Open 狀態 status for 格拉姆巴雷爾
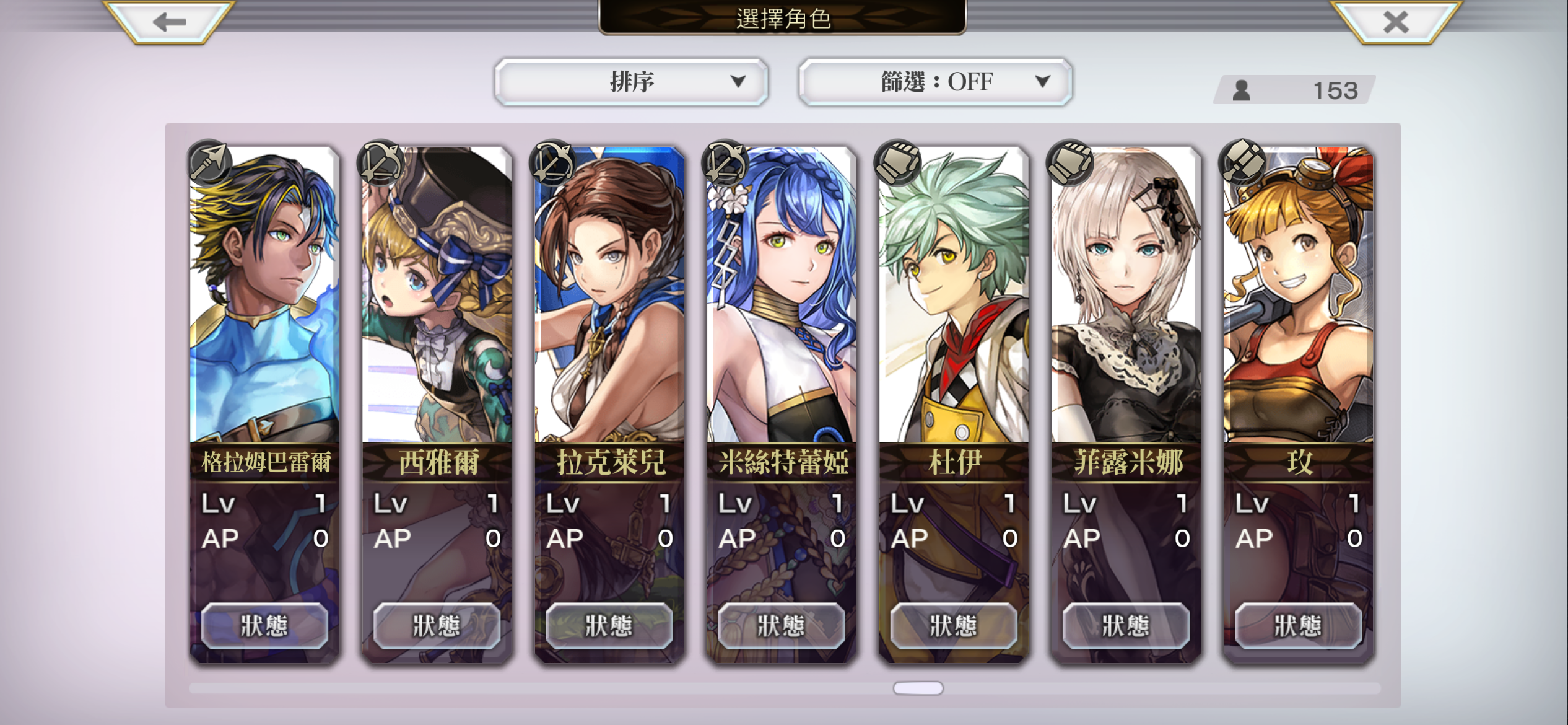Screen dimensions: 1568x725 coord(264,626)
